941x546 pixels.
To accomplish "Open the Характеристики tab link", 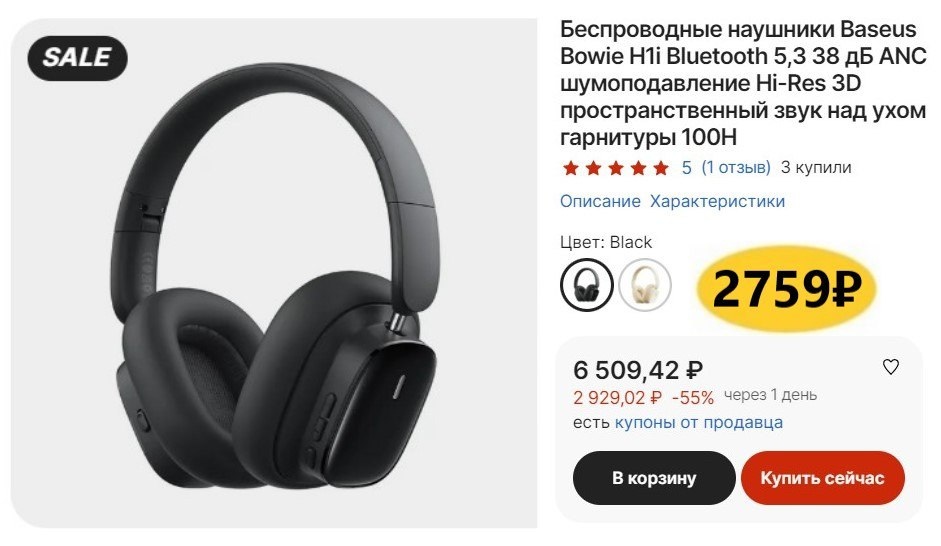I will tap(717, 201).
